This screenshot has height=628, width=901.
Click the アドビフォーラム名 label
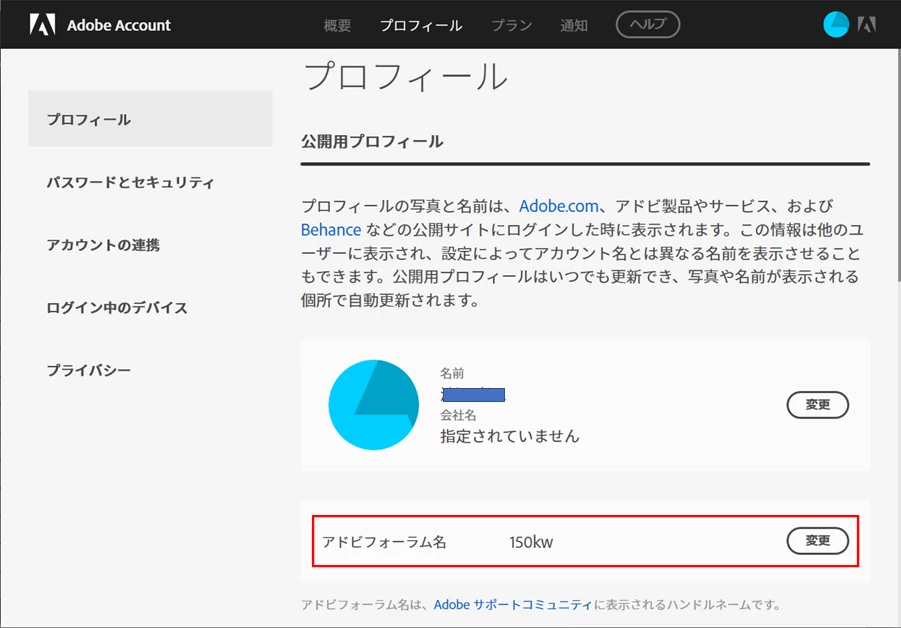coord(384,542)
